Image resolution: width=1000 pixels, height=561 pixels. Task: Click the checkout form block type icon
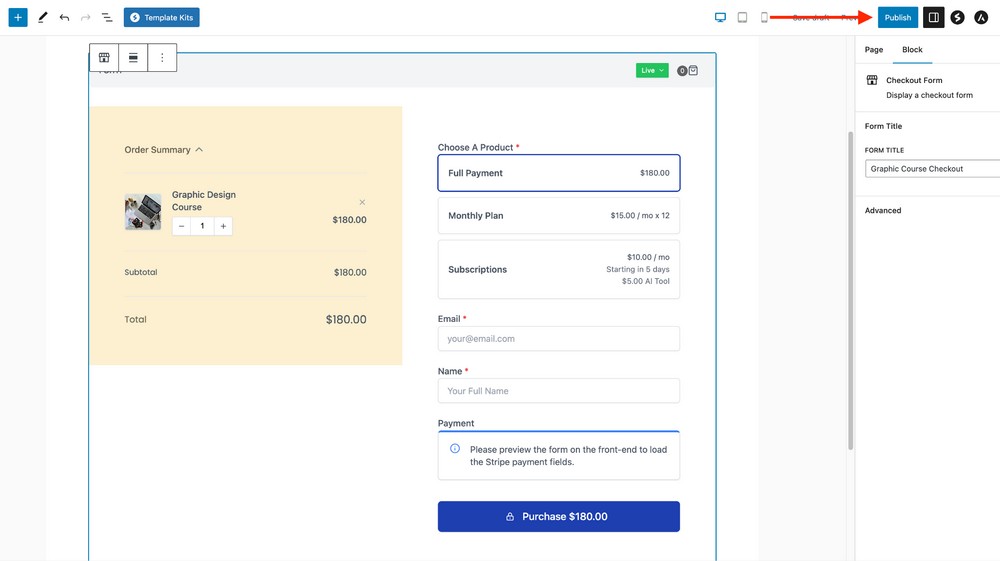pos(104,57)
